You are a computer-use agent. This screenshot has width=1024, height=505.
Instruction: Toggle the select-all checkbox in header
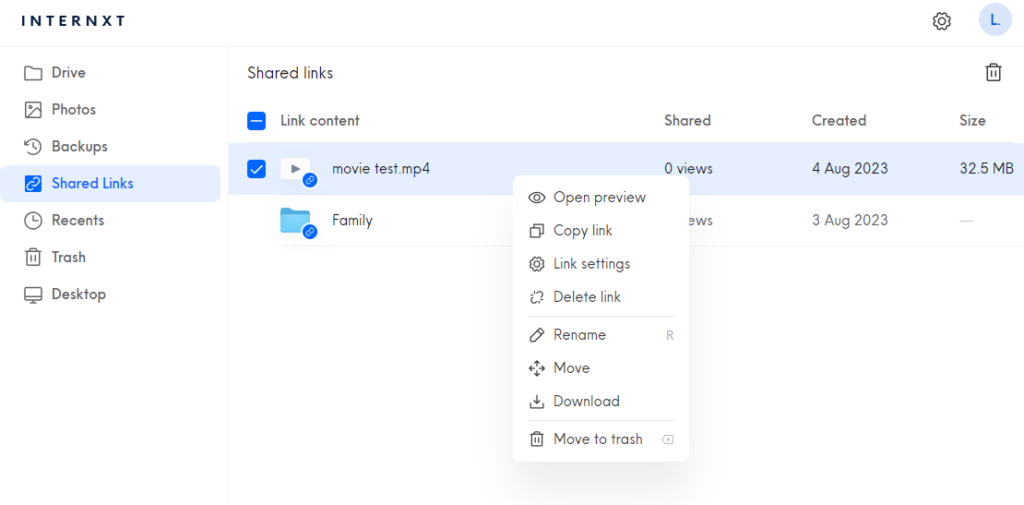256,121
